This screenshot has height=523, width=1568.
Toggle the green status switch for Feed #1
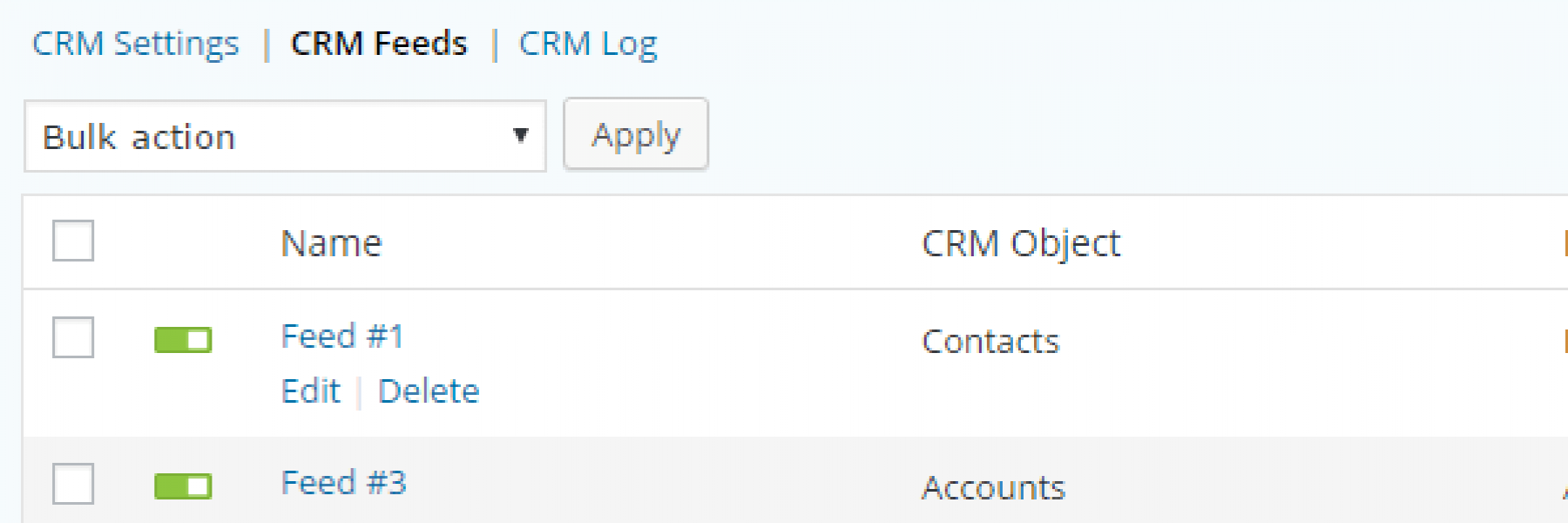click(x=183, y=340)
